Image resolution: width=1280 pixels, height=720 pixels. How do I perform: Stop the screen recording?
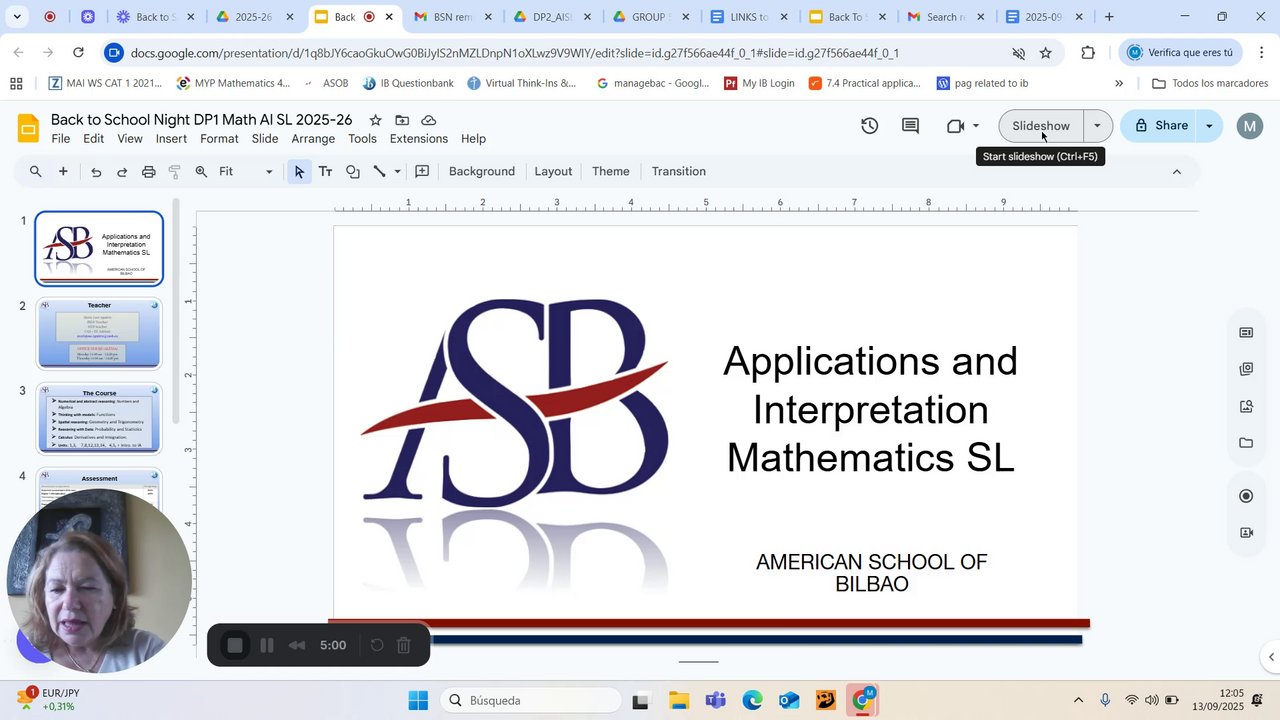[x=235, y=646]
